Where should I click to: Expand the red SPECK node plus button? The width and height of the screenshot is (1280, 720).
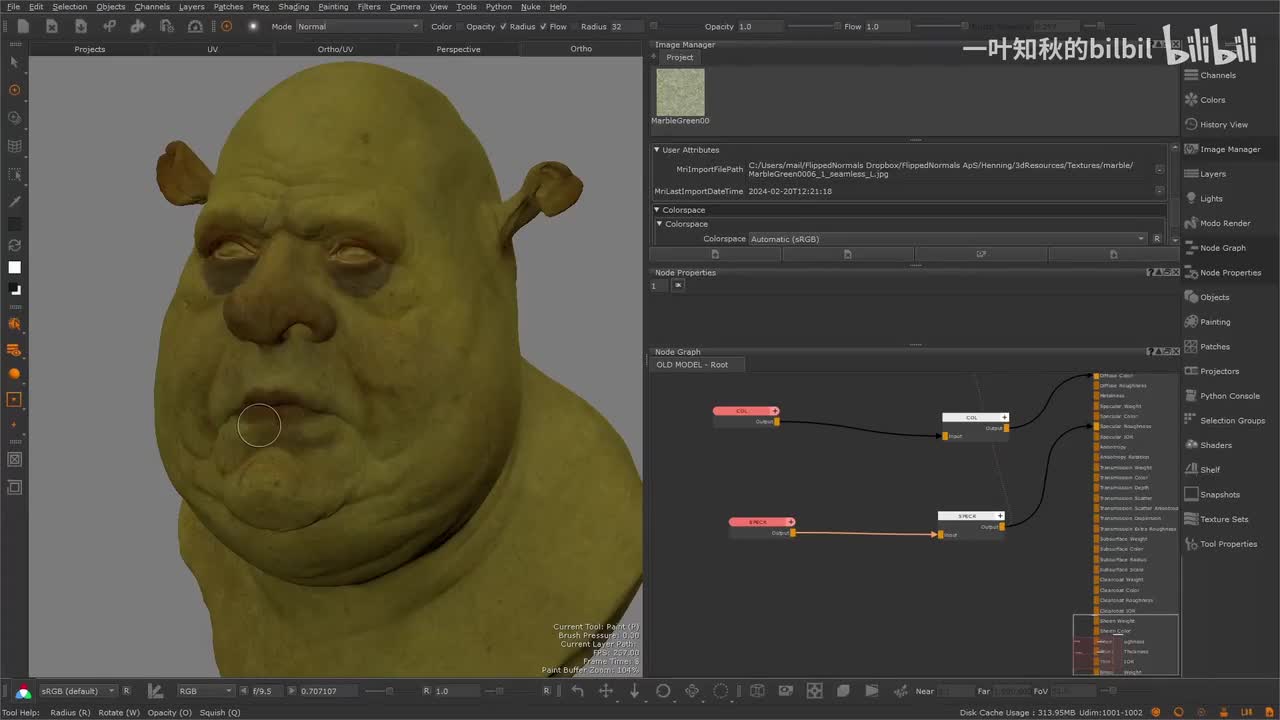click(791, 522)
